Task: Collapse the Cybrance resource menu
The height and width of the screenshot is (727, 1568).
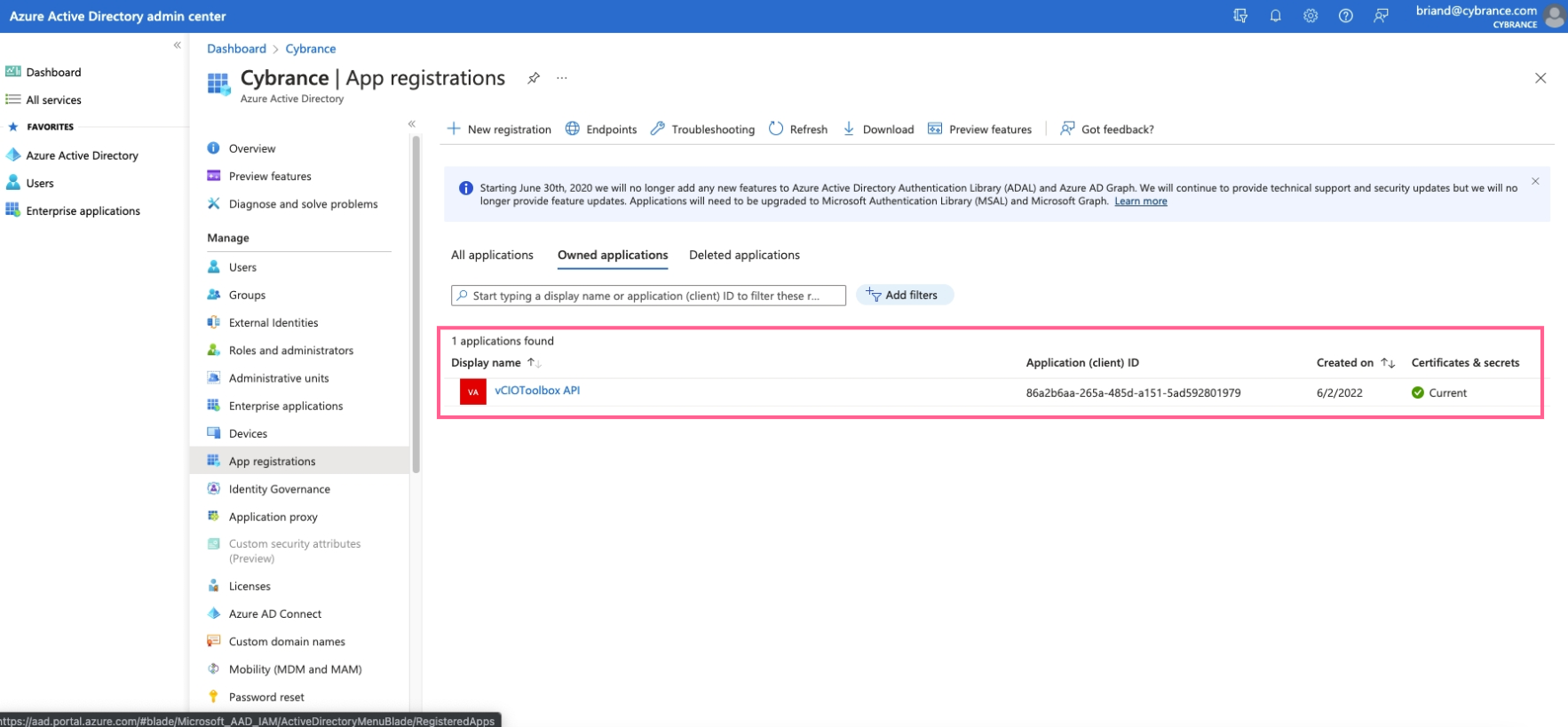Action: [x=412, y=124]
